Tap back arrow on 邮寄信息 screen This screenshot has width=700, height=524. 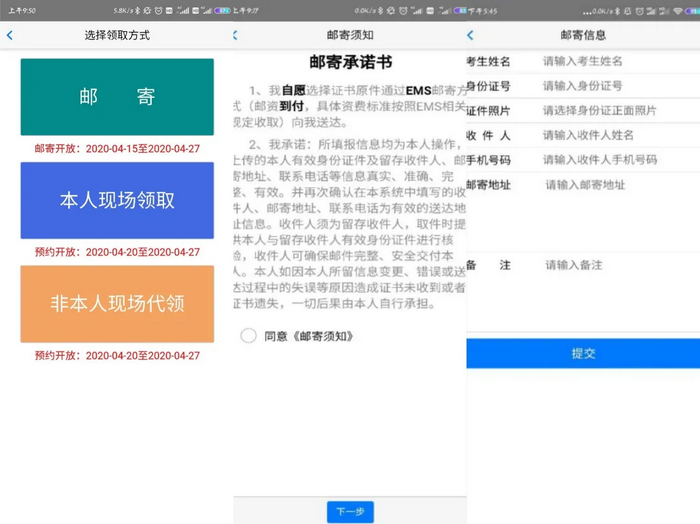pyautogui.click(x=471, y=35)
